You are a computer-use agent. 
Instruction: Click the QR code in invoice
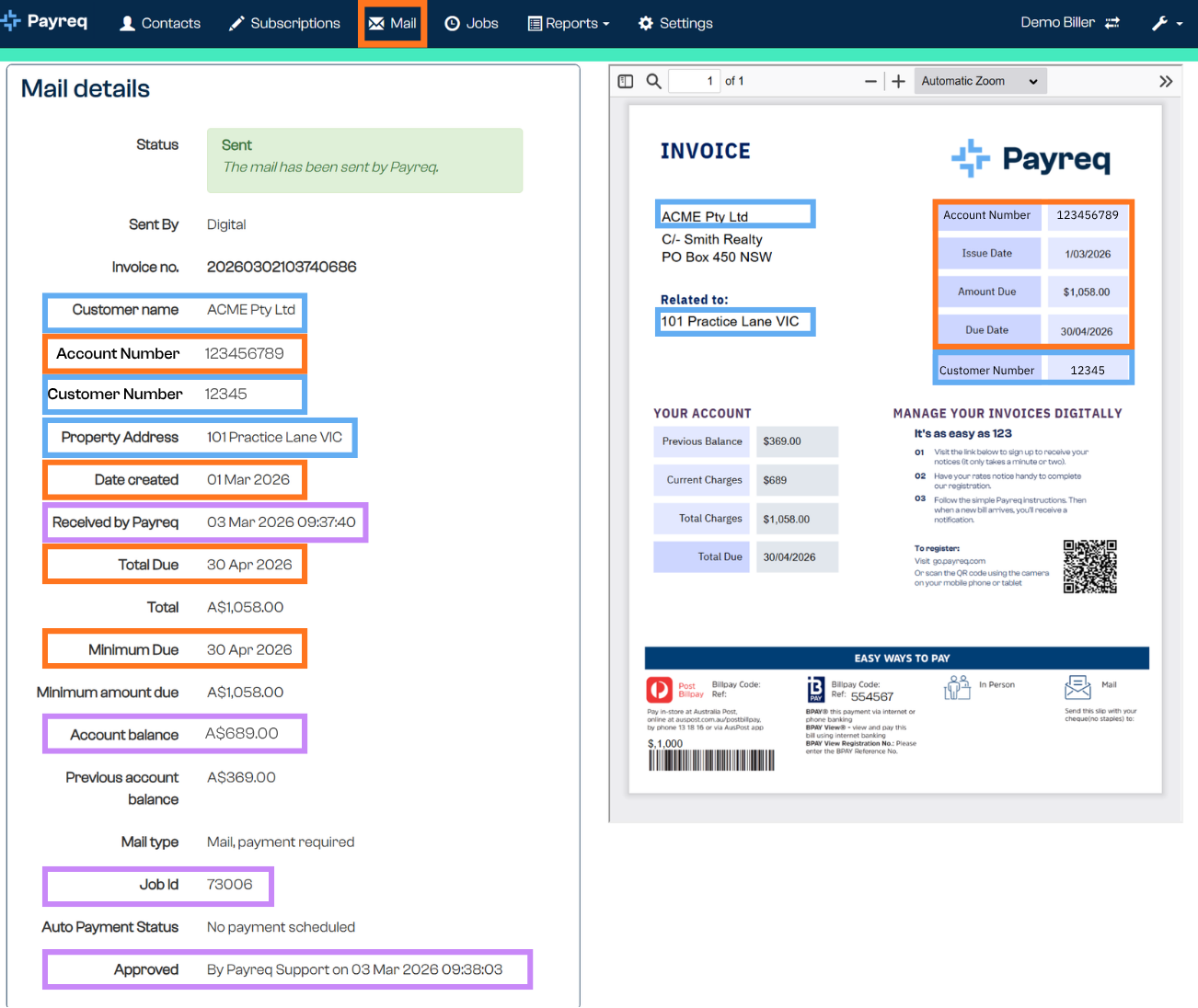coord(1090,567)
